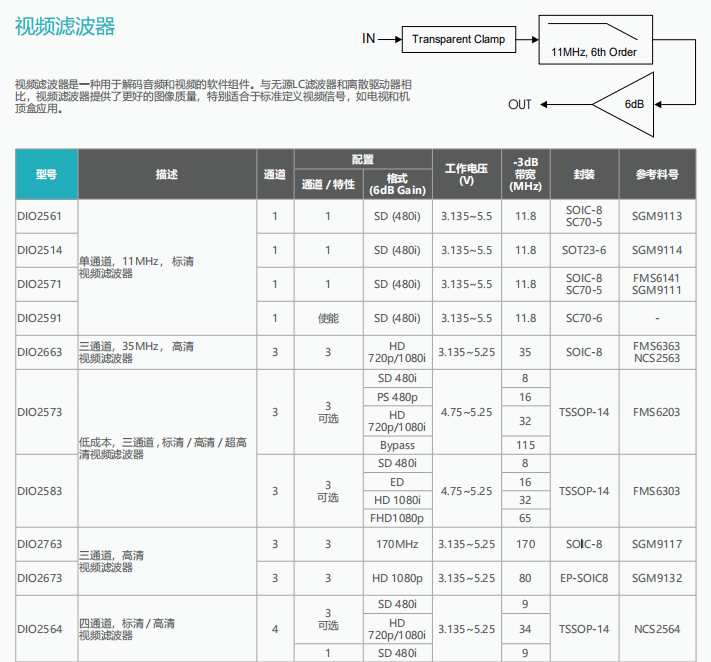Click the DIO2763 model number
The width and height of the screenshot is (711, 662).
point(40,544)
